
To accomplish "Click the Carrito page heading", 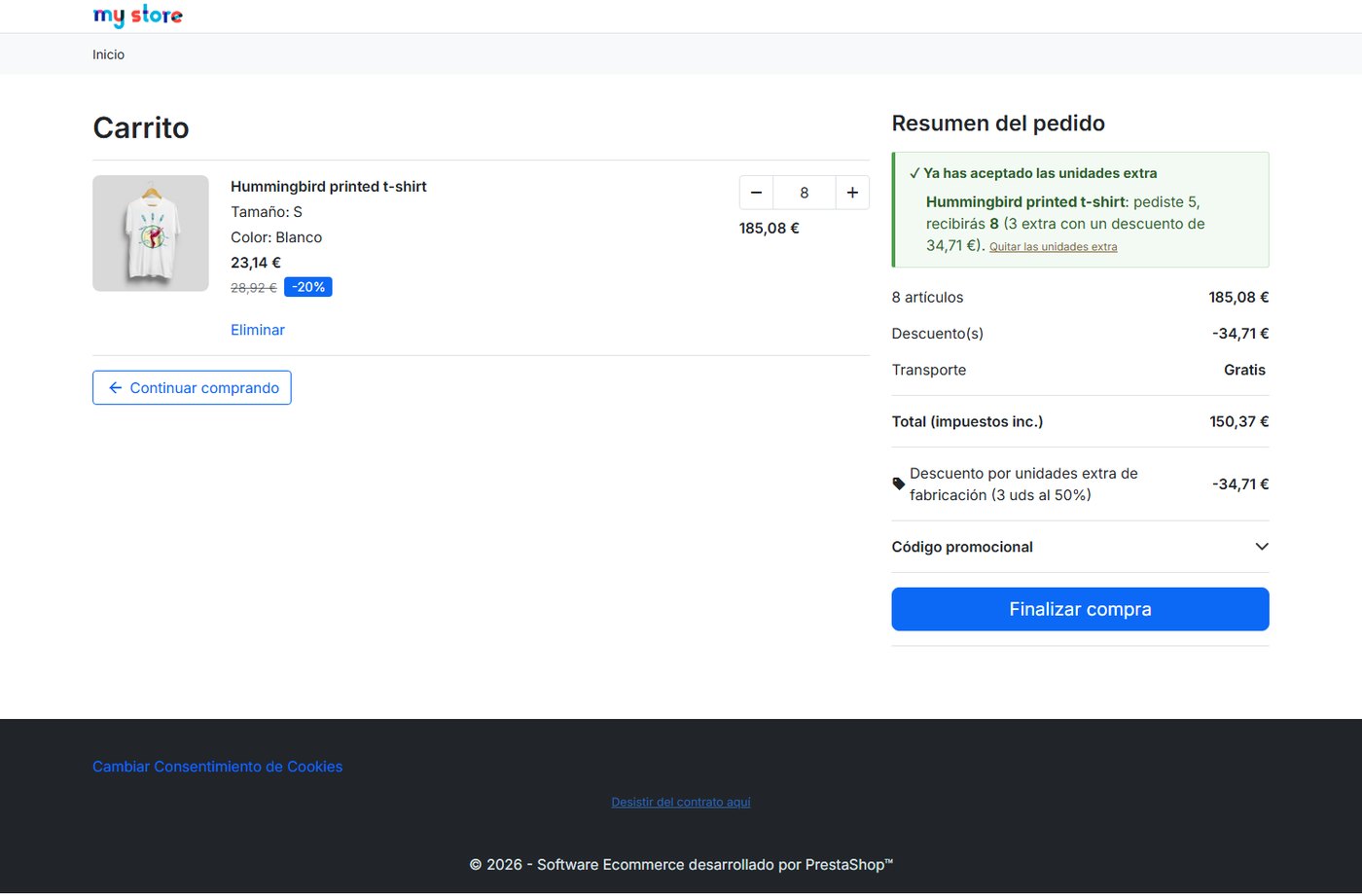I will point(141,127).
